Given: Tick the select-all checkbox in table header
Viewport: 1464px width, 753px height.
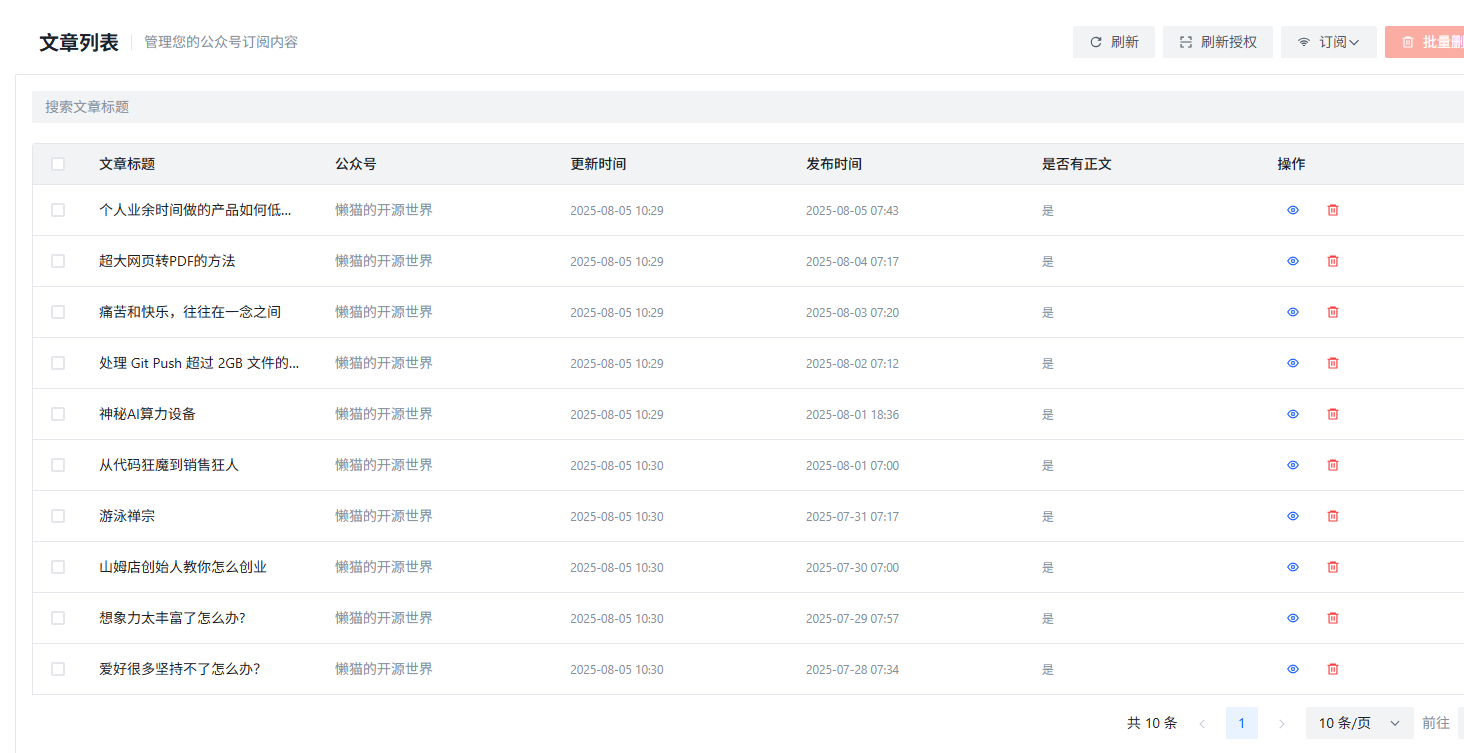Looking at the screenshot, I should (58, 164).
